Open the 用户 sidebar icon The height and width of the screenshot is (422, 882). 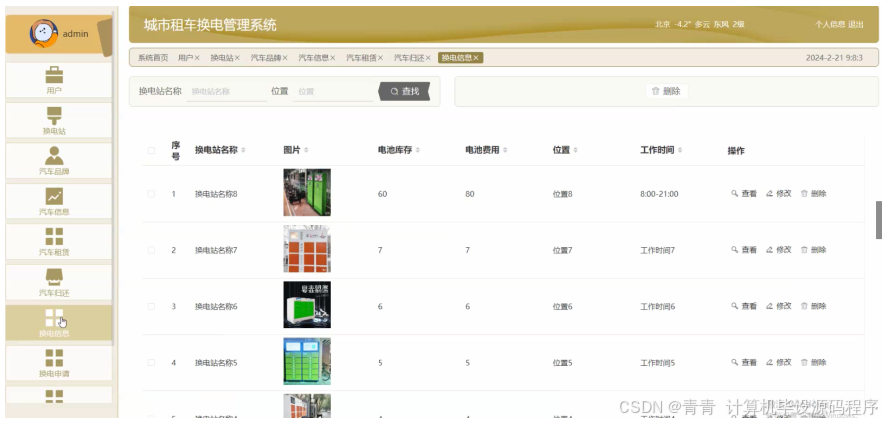54,75
